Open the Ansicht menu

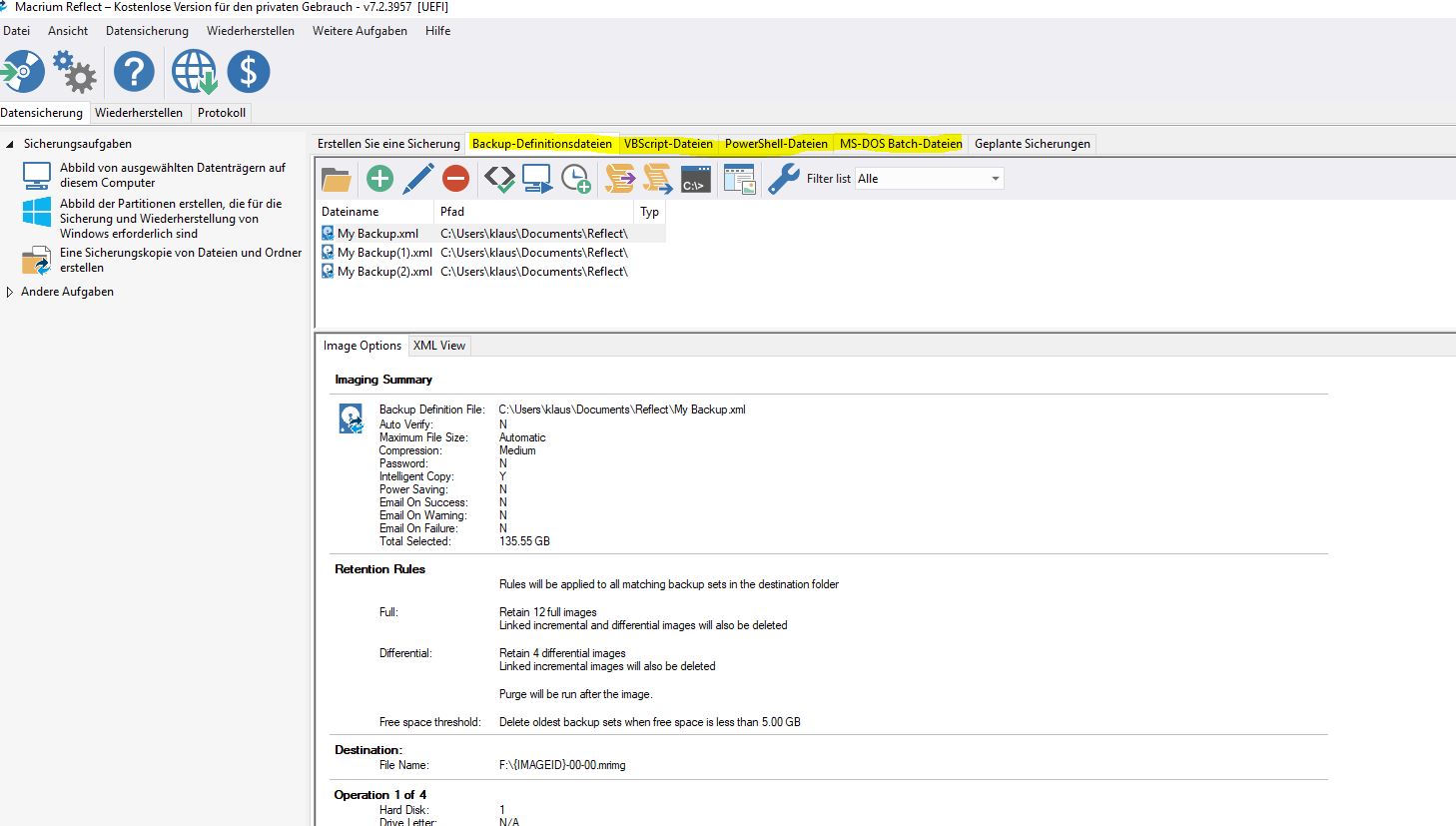68,31
